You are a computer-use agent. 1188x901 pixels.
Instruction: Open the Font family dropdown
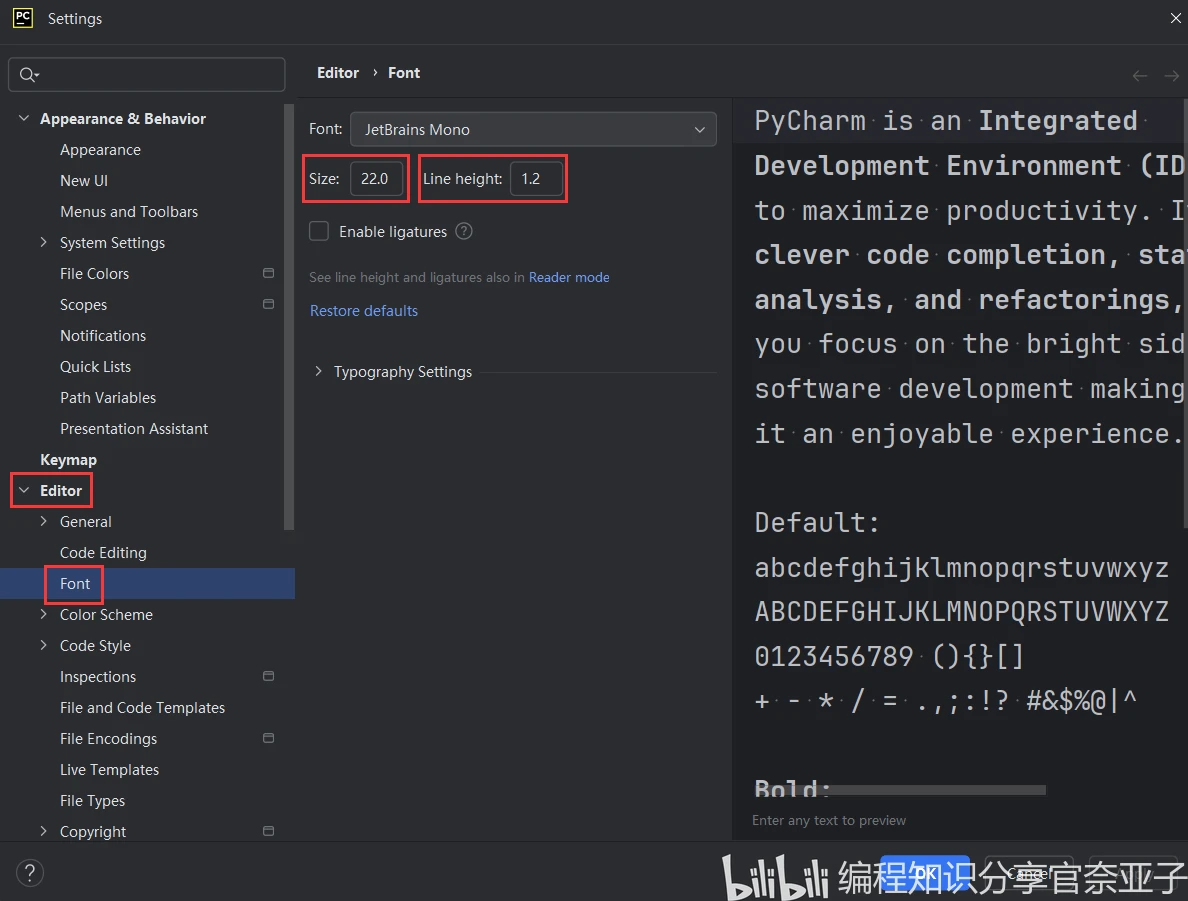coord(533,129)
